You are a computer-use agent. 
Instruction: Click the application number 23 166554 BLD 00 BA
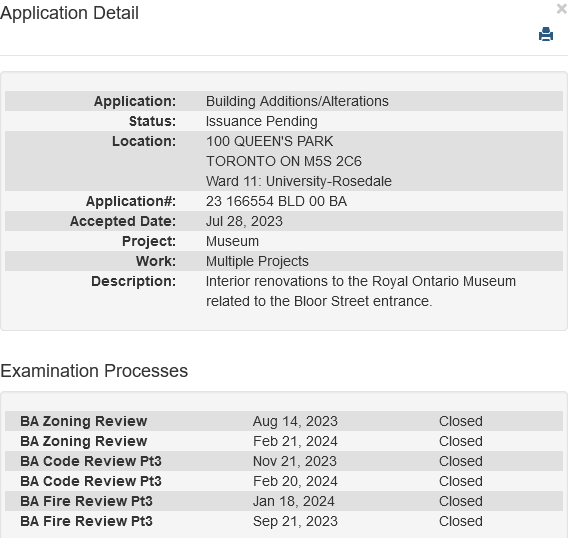click(276, 201)
